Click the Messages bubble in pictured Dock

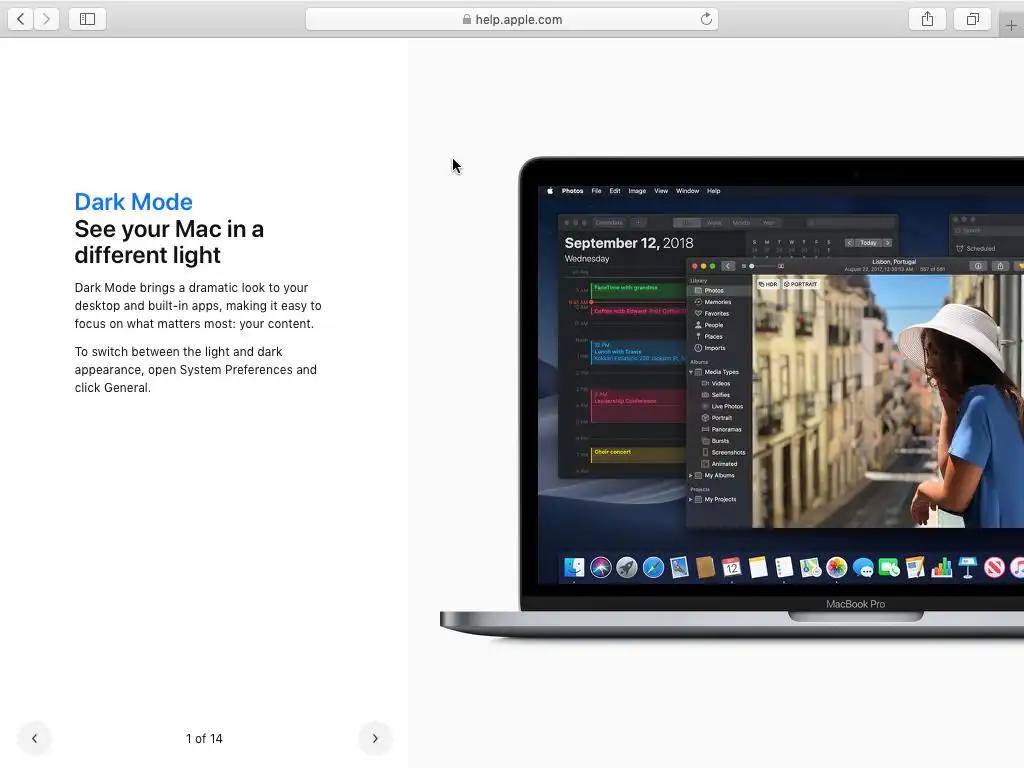(863, 568)
